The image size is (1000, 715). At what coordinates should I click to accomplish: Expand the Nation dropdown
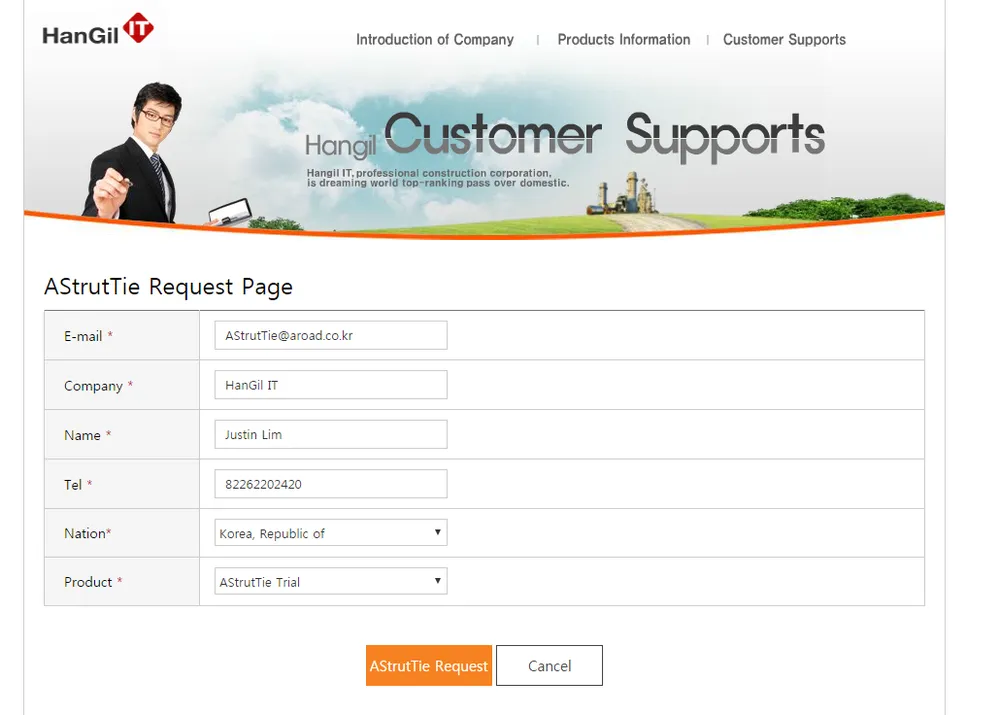click(331, 533)
